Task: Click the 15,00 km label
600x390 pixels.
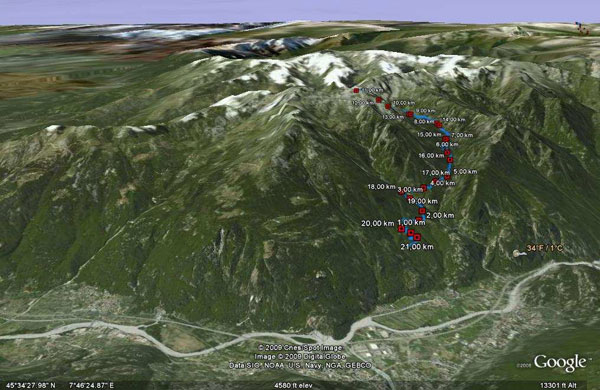Action: (429, 134)
